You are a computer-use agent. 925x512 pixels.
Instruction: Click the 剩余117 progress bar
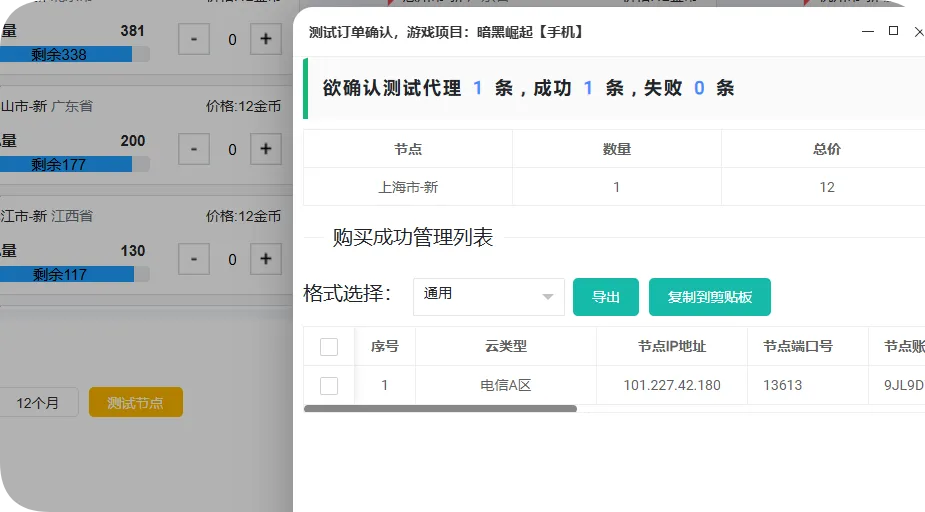(74, 274)
